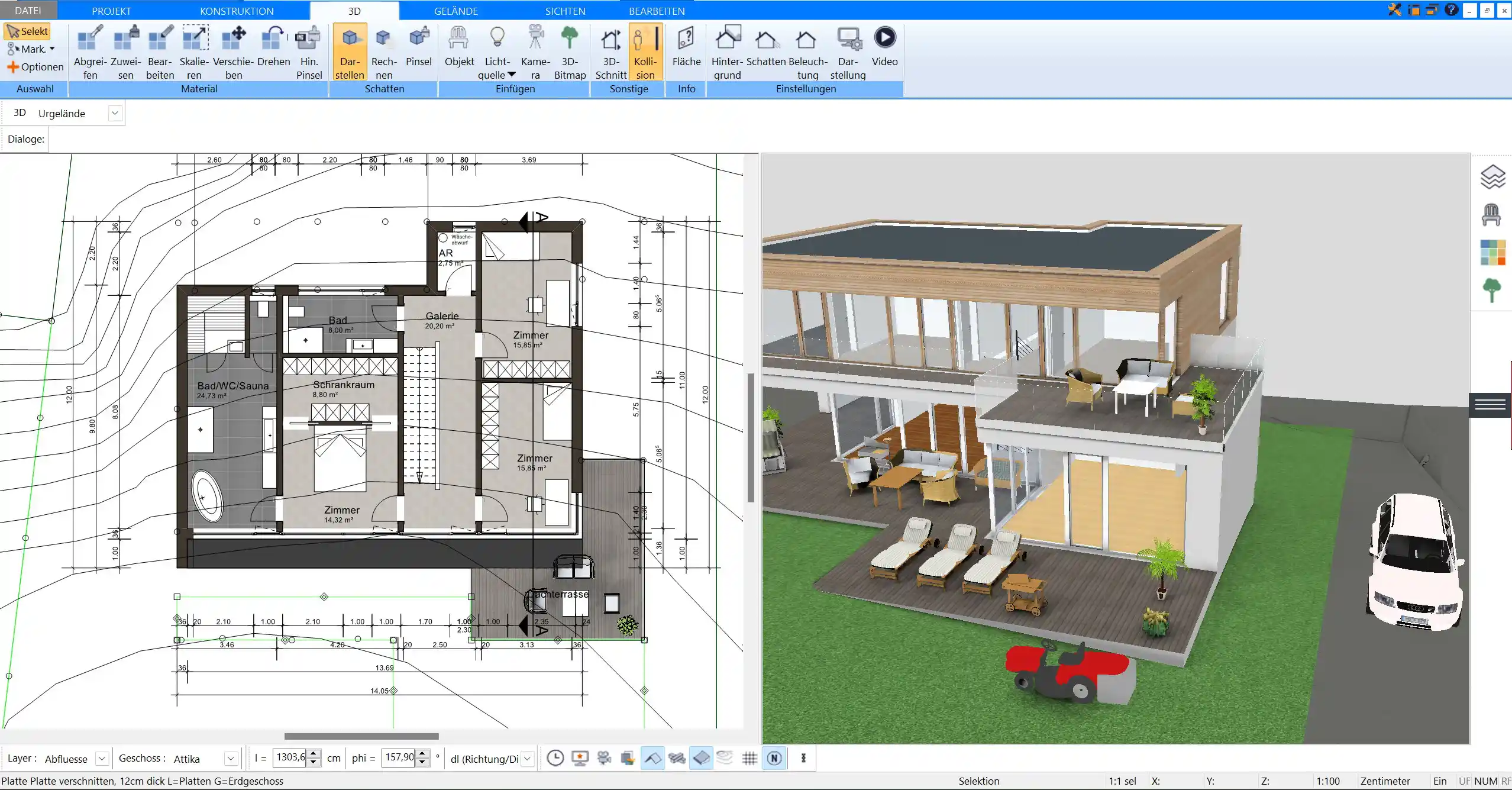
Task: Expand the 3D Urgelände dropdown
Action: coord(113,112)
